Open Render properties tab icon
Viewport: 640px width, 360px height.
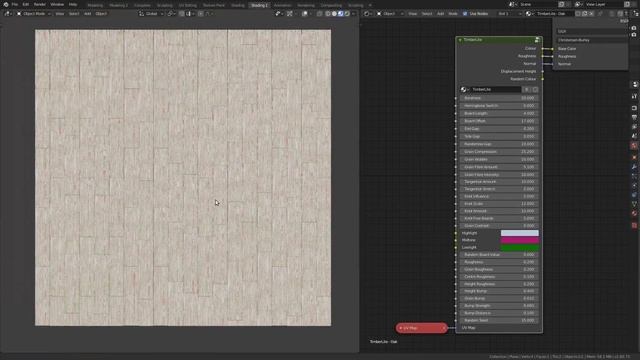point(634,108)
